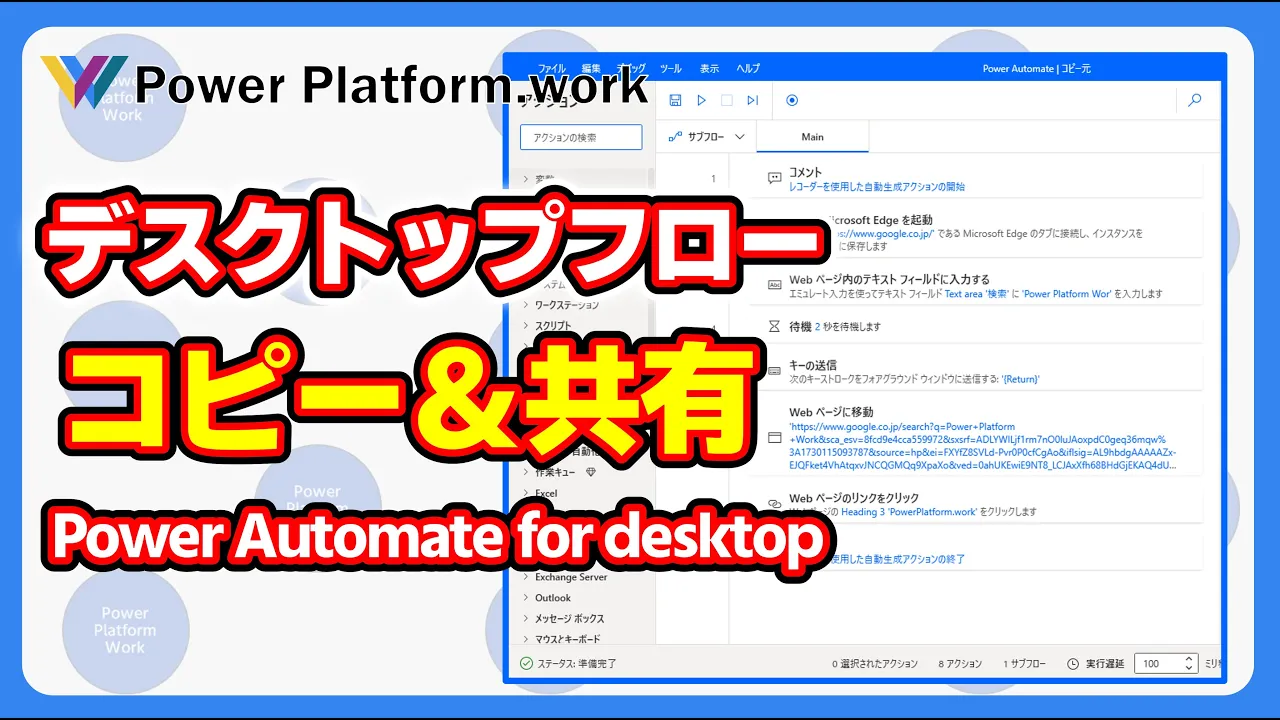The image size is (1280, 720).
Task: Click the 2 seconds value in 待機 action
Action: coord(817,326)
